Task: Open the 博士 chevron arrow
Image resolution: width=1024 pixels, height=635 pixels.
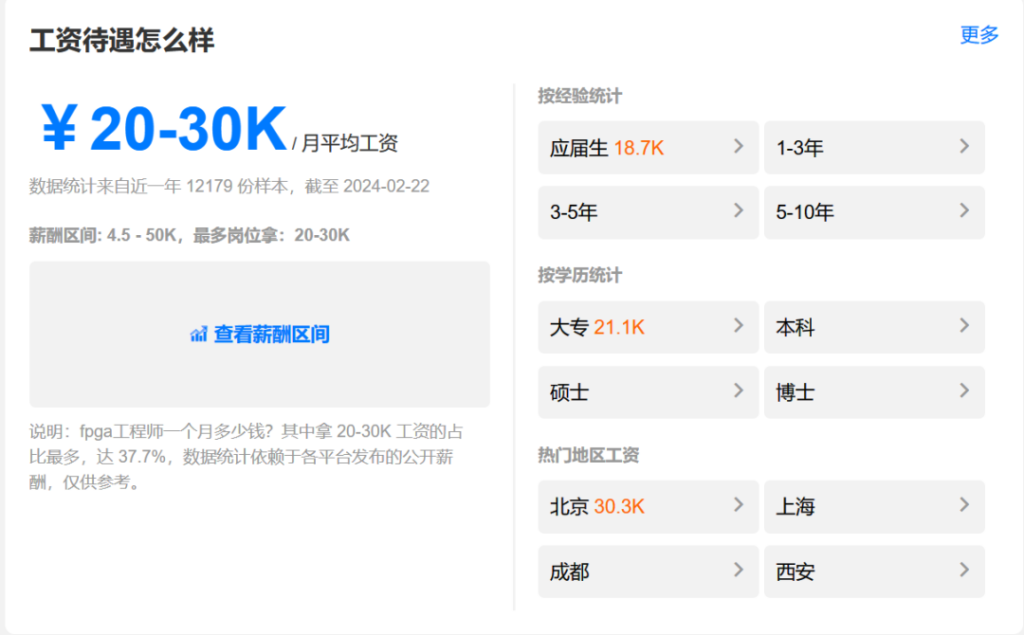Action: [964, 391]
